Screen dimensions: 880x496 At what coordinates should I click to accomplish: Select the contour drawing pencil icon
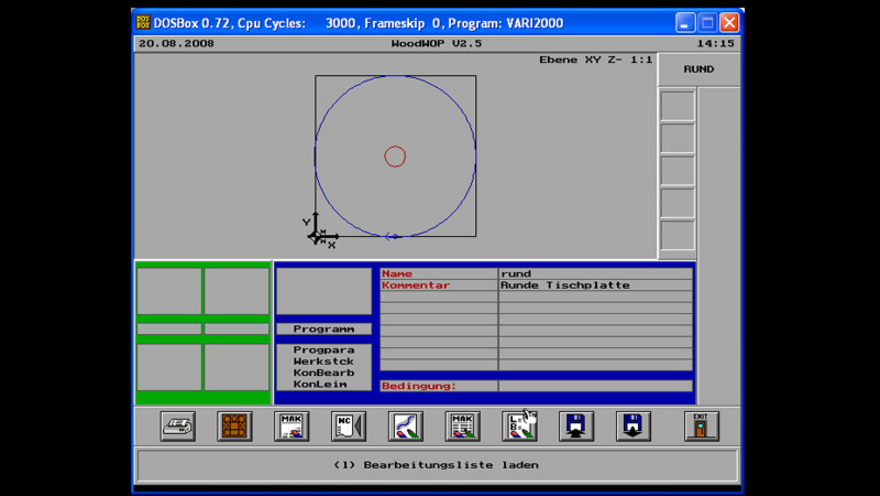click(406, 426)
